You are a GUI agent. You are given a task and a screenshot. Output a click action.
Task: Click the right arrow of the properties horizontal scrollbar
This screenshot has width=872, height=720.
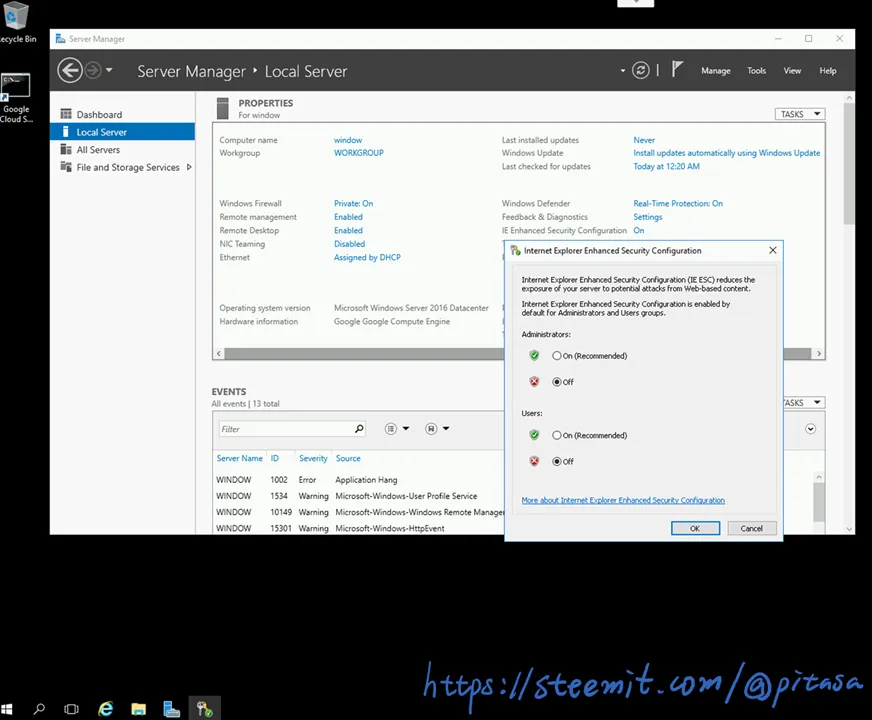tap(819, 354)
